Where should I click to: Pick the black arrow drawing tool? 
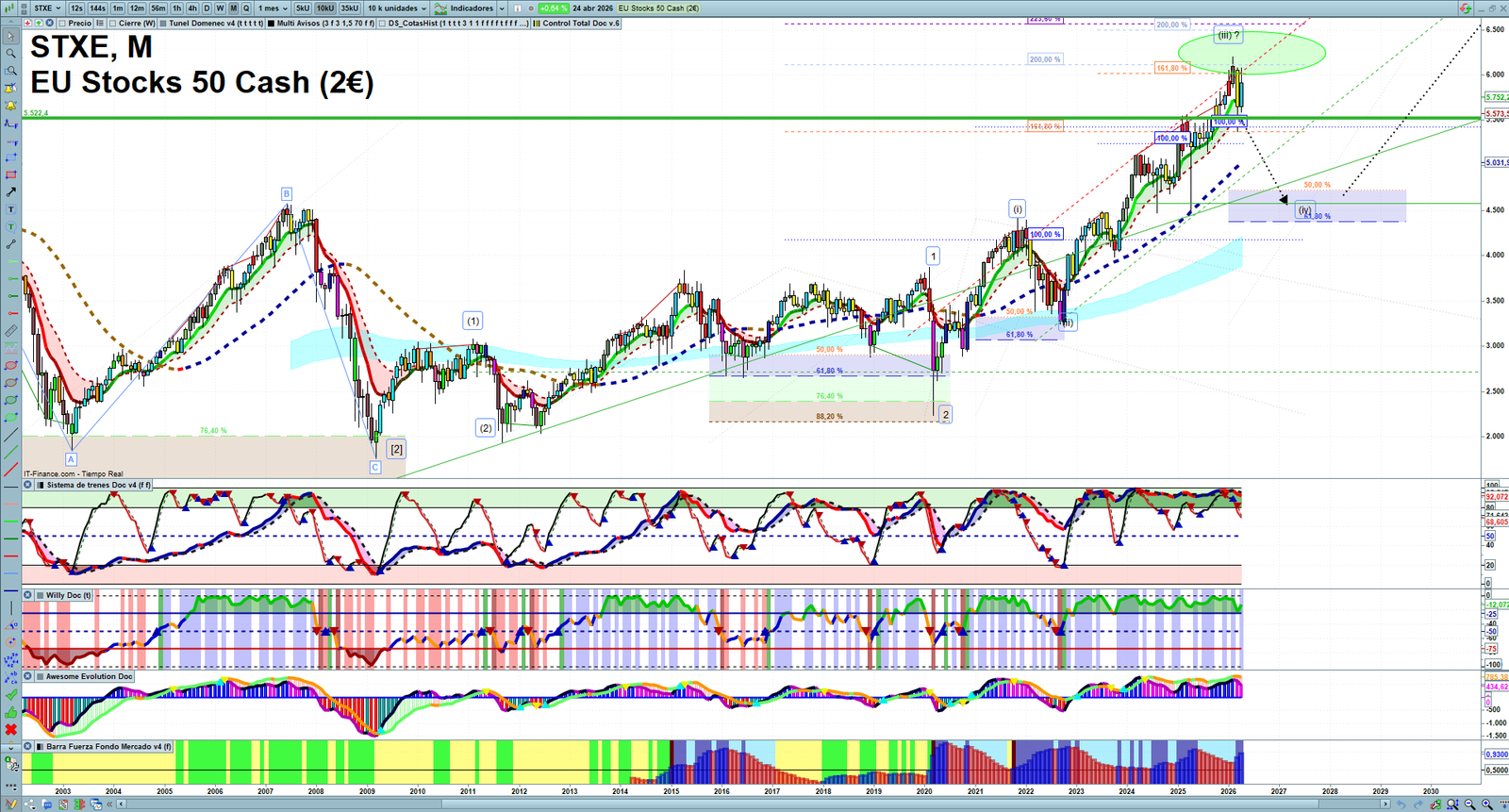[11, 192]
